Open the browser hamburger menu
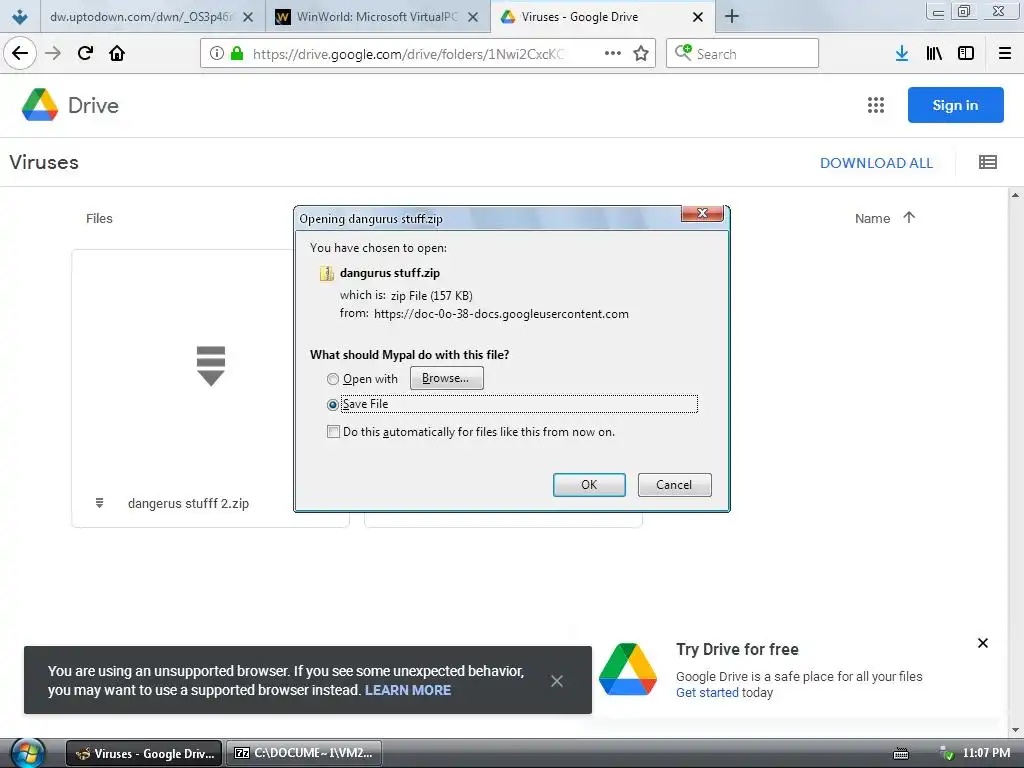The width and height of the screenshot is (1024, 768). [x=1005, y=54]
